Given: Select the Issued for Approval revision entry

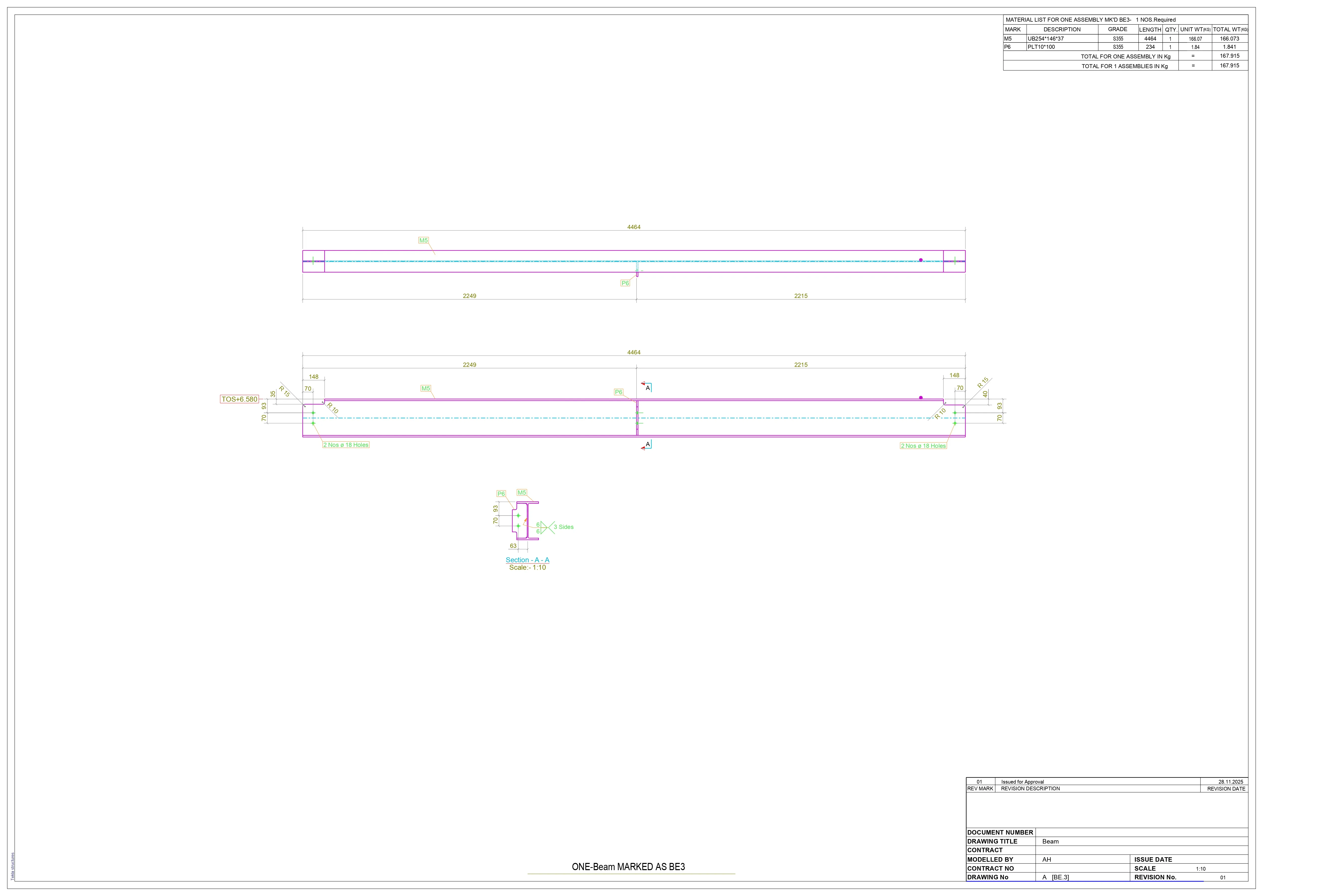Looking at the screenshot, I should point(1022,782).
